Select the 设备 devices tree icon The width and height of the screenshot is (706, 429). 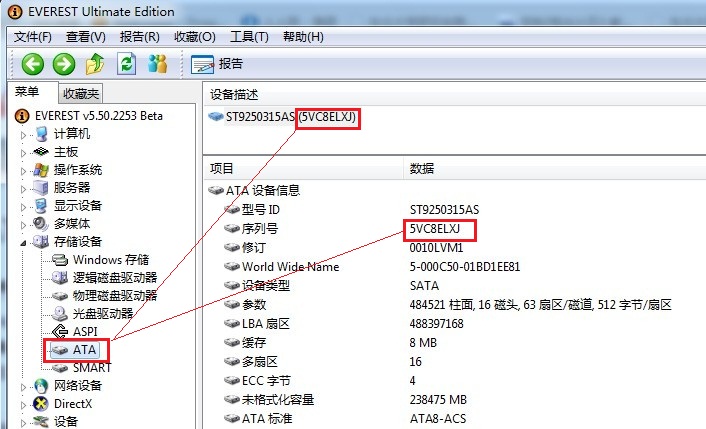coord(41,422)
